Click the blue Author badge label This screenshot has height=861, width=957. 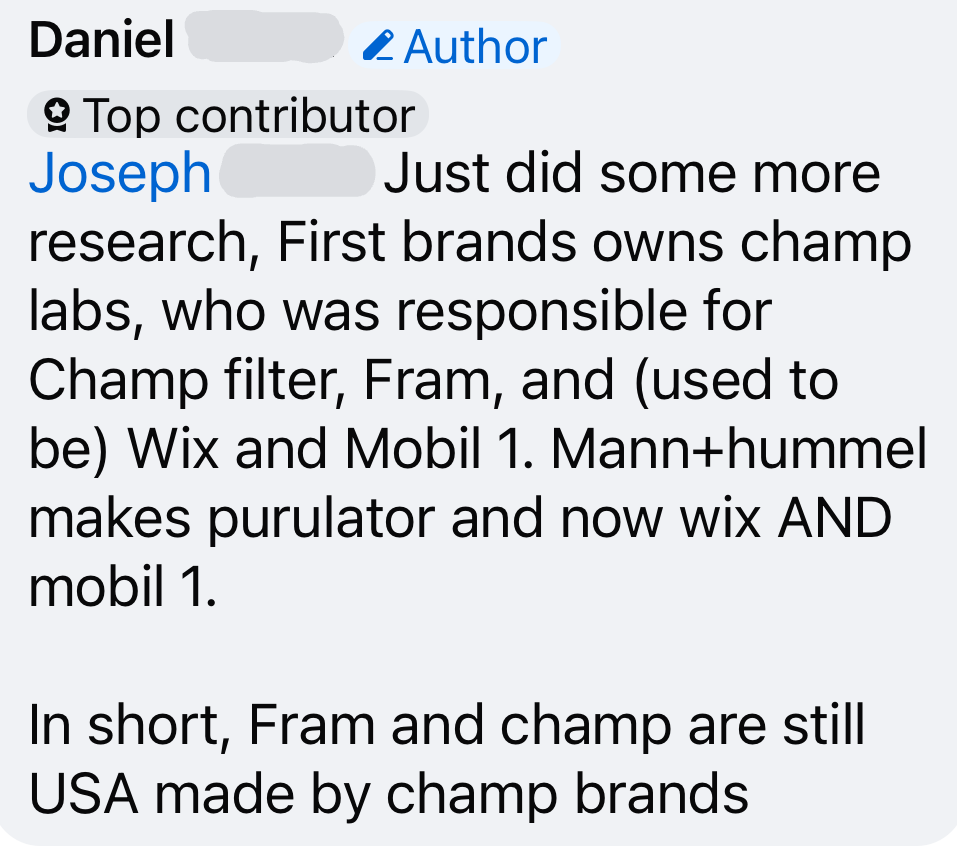click(475, 47)
